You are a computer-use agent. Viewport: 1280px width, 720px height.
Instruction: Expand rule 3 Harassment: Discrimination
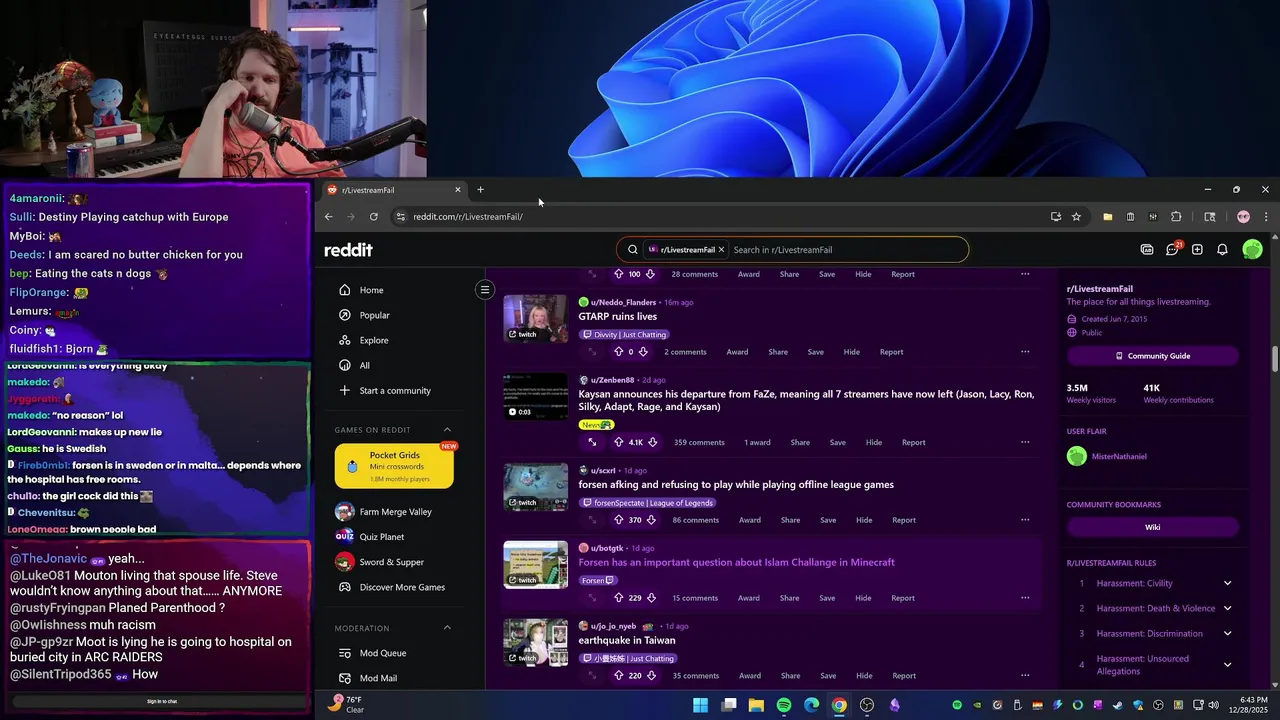pyautogui.click(x=1227, y=633)
